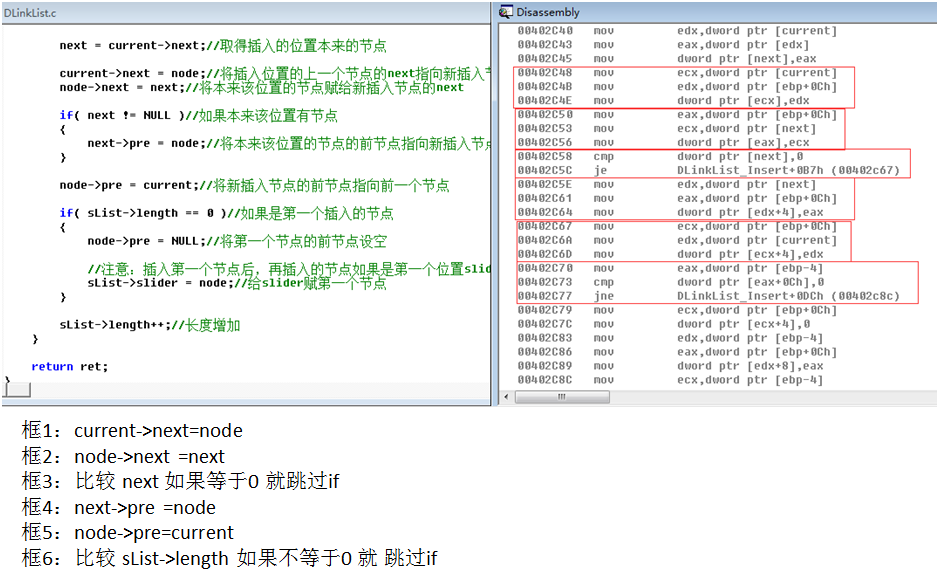944x584 pixels.
Task: Select disassembly address 00402C4E
Action: (545, 101)
